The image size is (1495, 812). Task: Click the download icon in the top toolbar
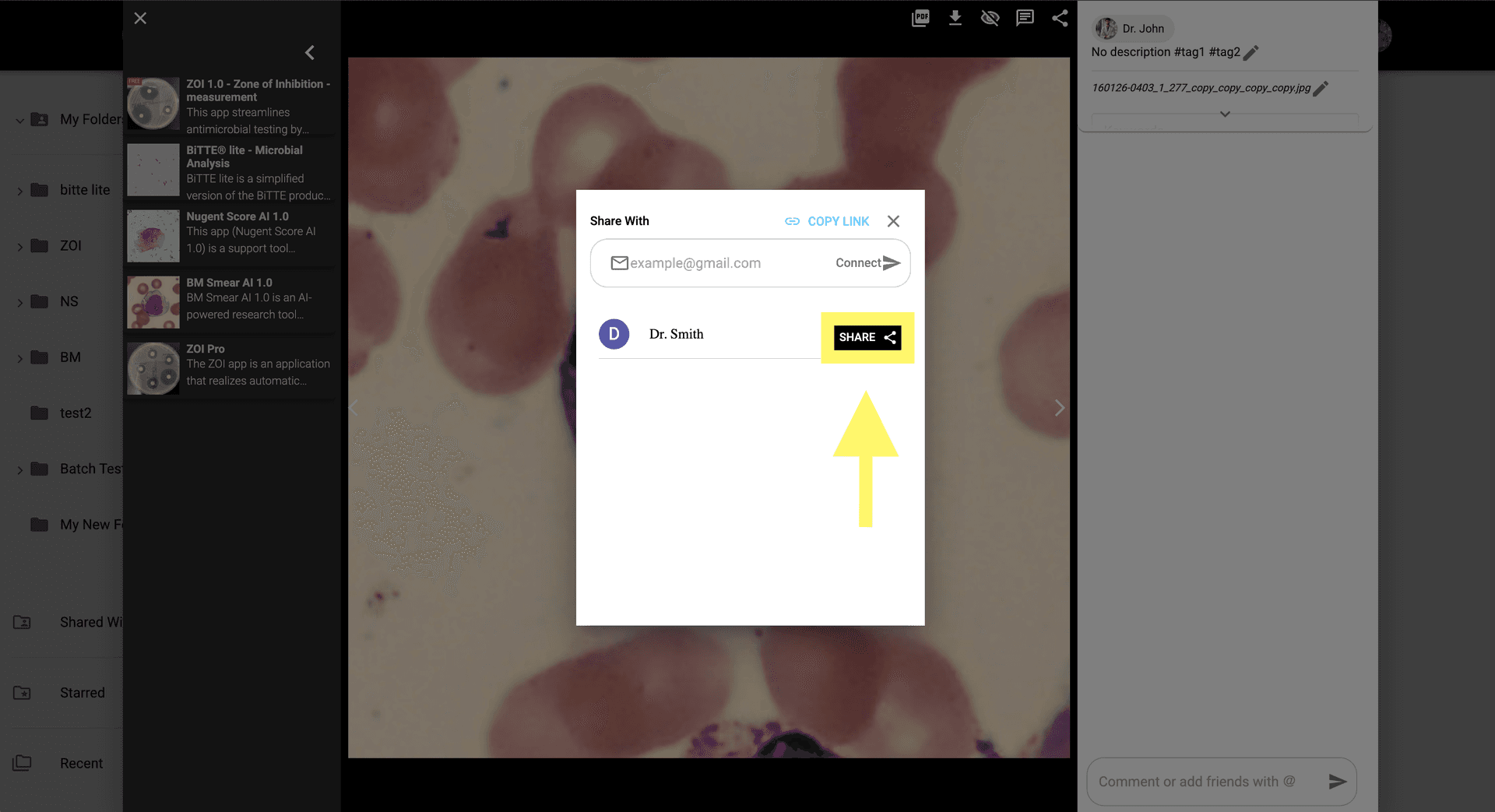955,17
